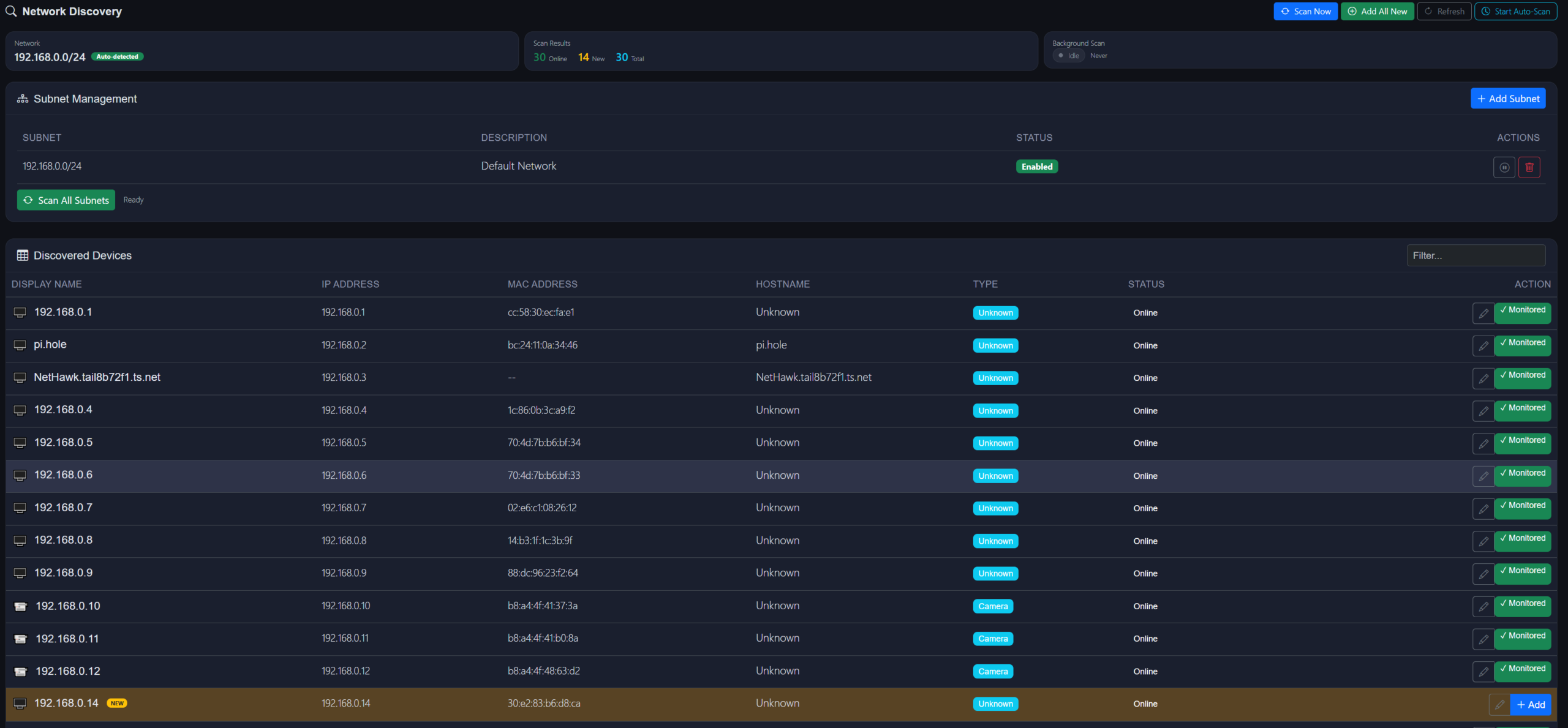Viewport: 1568px width, 728px height.
Task: Click the edit pencil for pi.hole
Action: tap(1483, 346)
